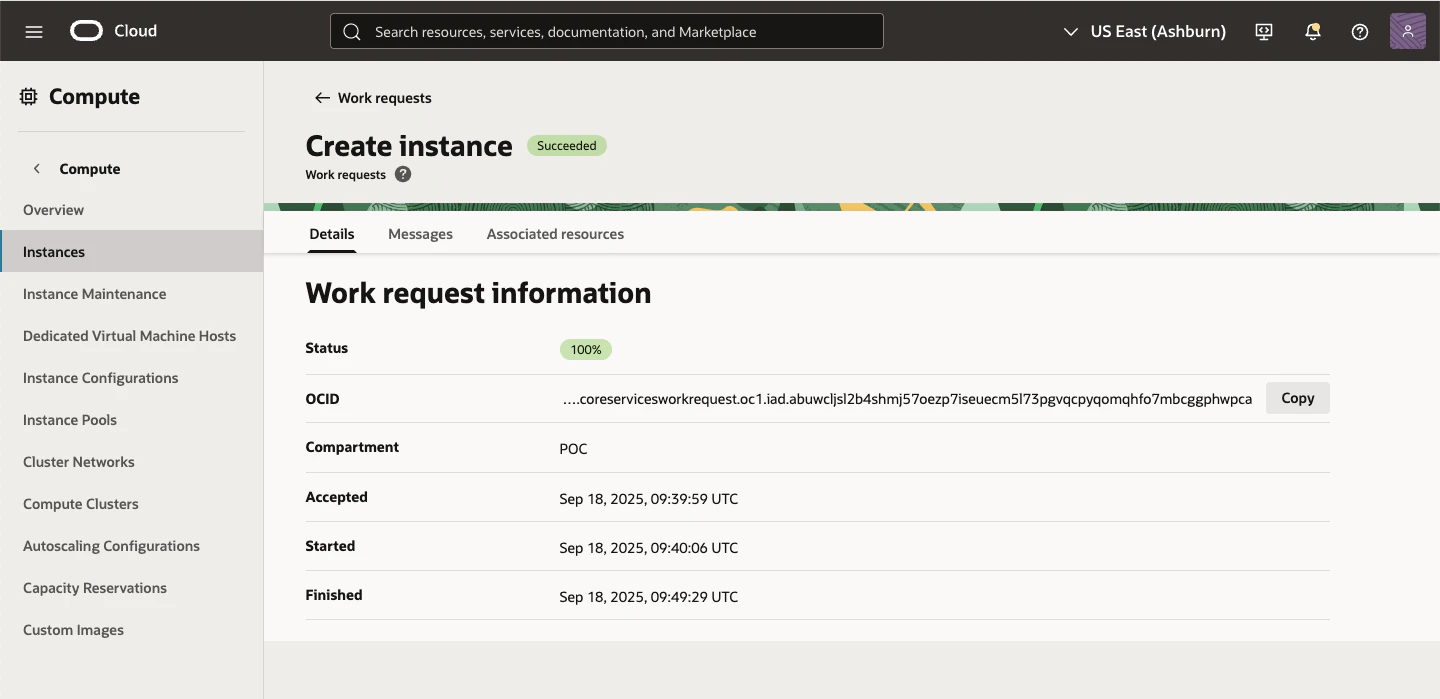
Task: Select Instances in sidebar
Action: (x=131, y=252)
